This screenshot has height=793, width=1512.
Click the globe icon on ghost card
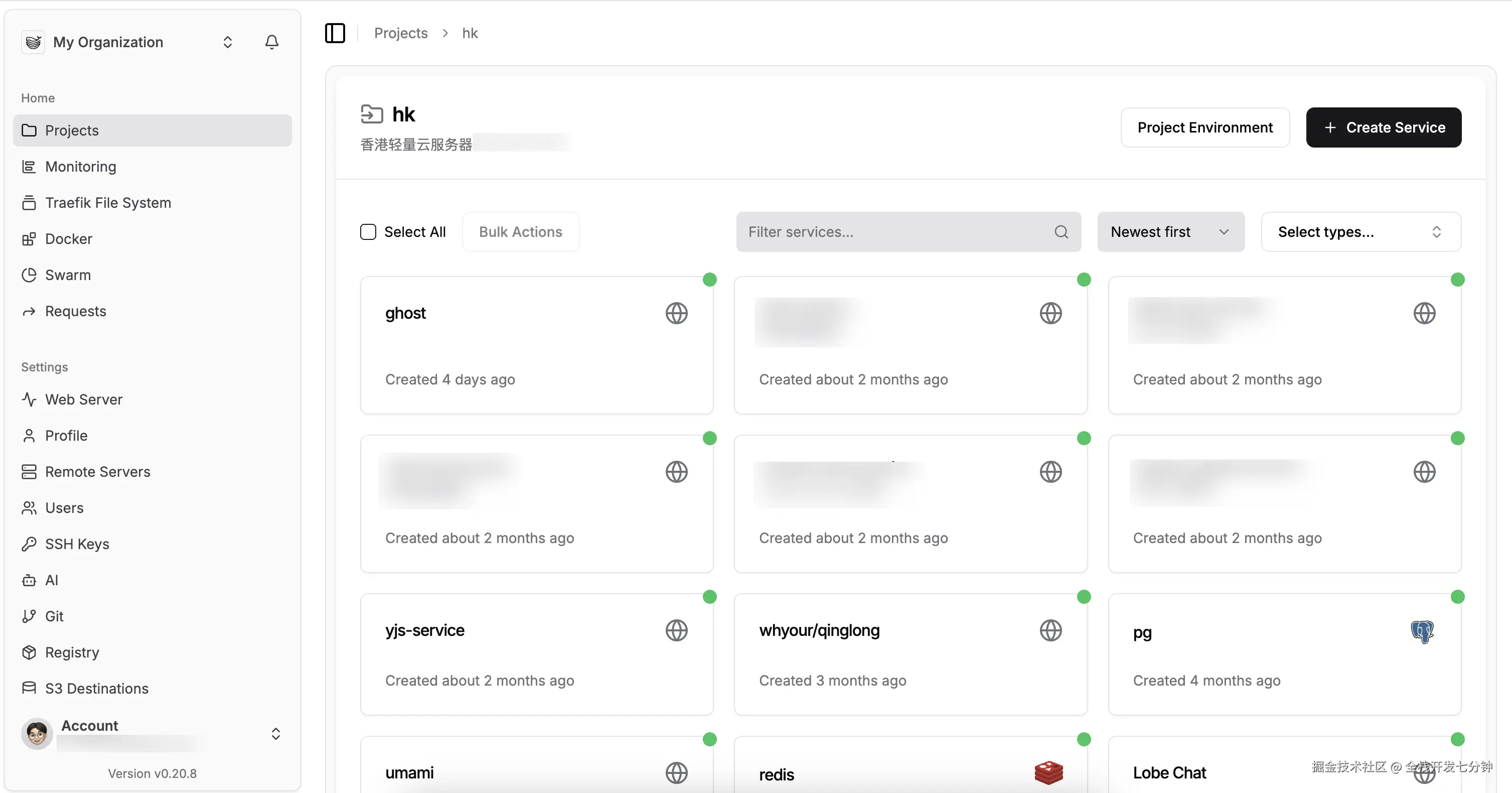[676, 313]
